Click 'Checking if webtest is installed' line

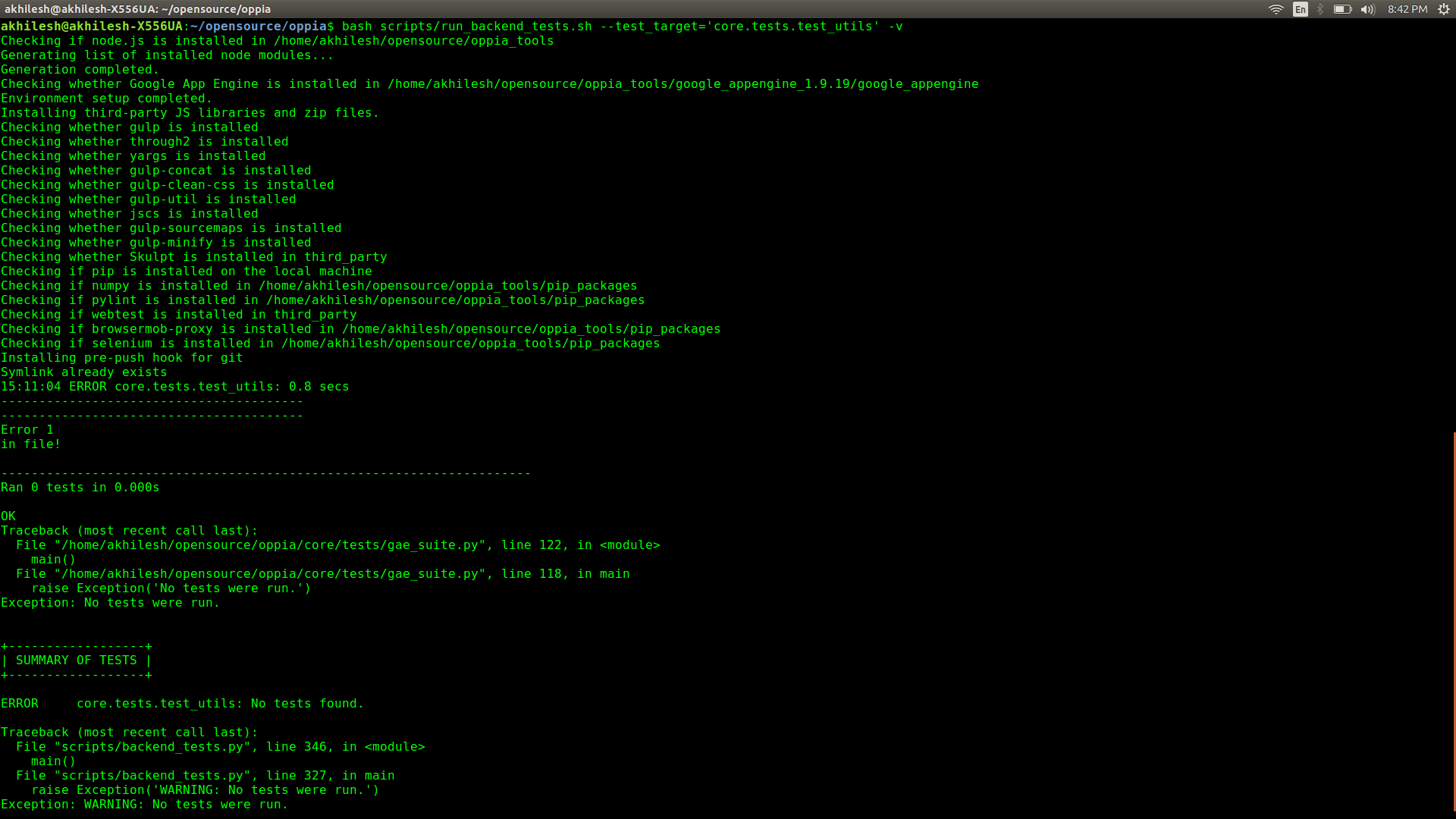pyautogui.click(x=179, y=315)
